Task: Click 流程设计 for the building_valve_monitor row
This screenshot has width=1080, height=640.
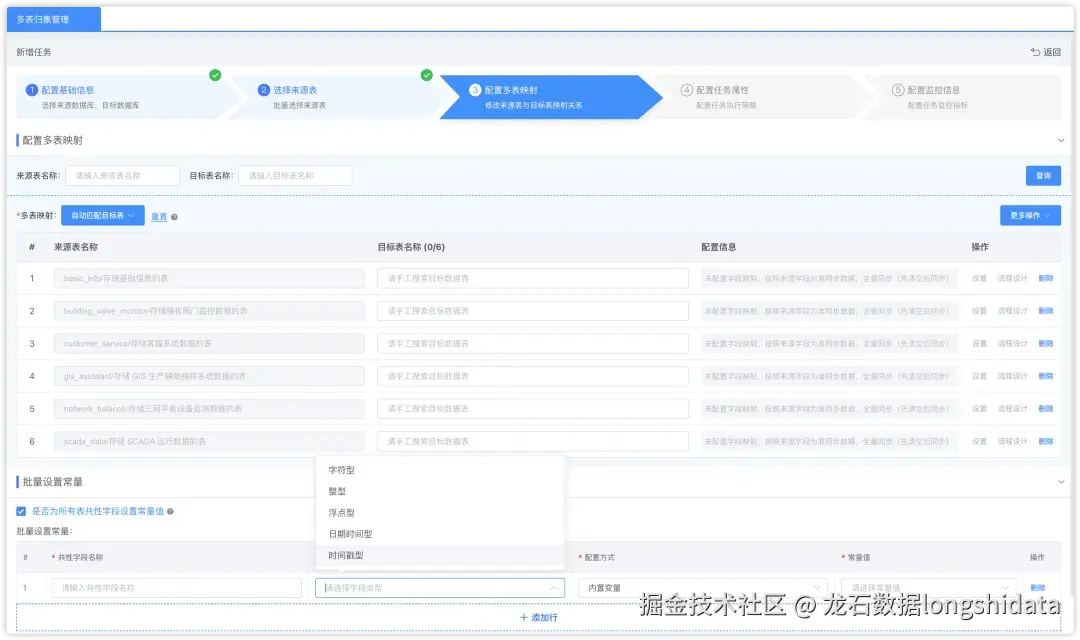Action: pos(1012,311)
